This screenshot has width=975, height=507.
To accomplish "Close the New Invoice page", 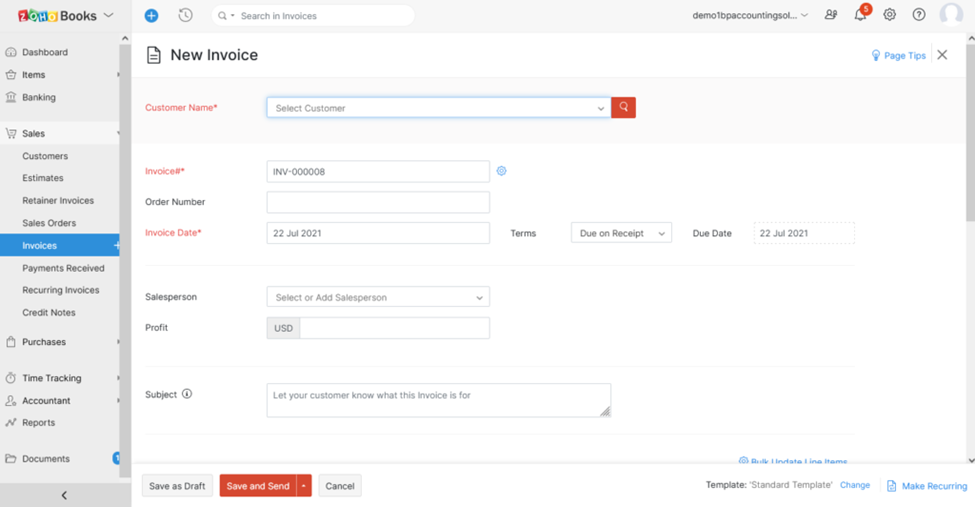I will click(x=942, y=55).
